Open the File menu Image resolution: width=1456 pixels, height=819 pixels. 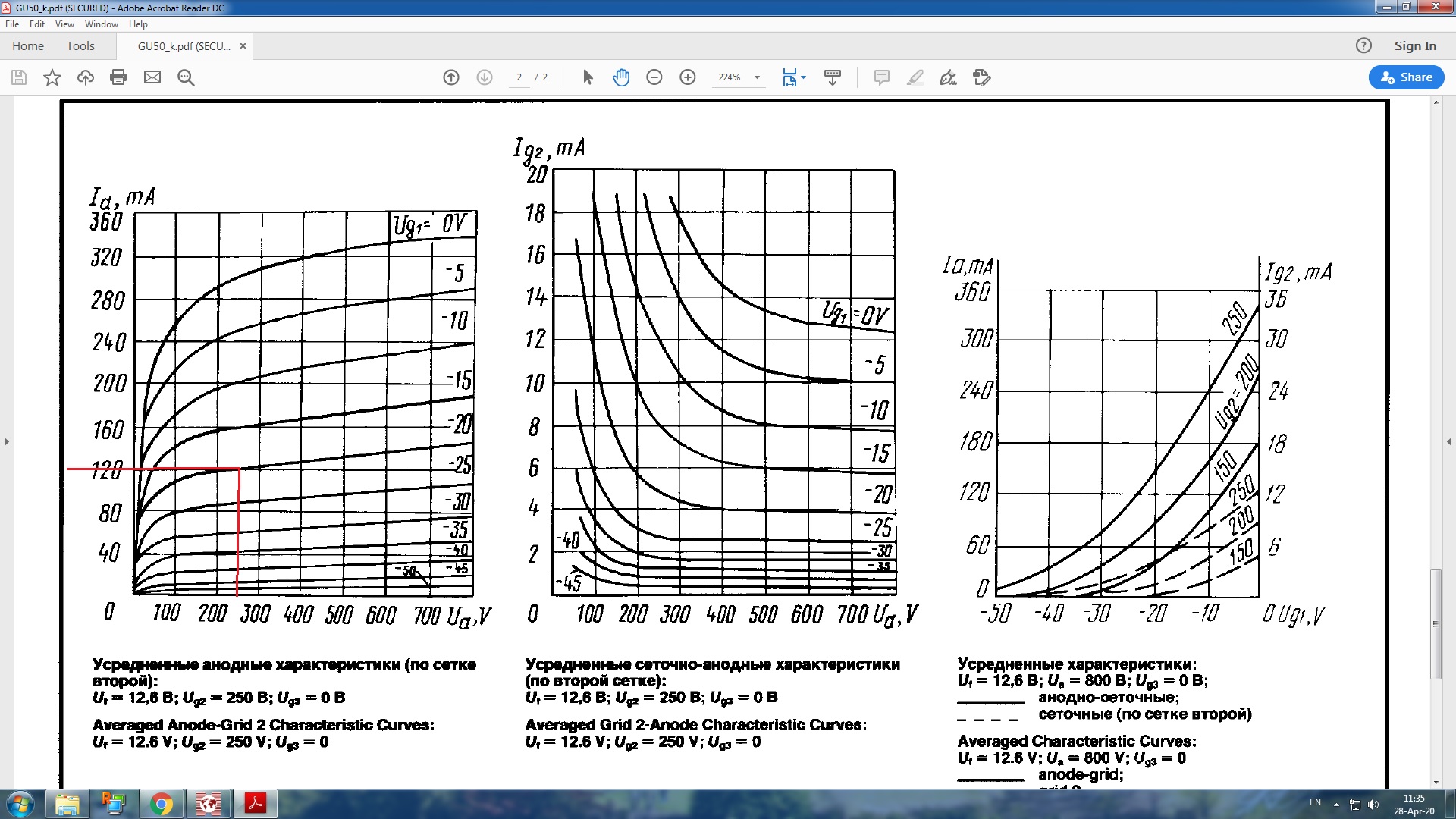(12, 24)
